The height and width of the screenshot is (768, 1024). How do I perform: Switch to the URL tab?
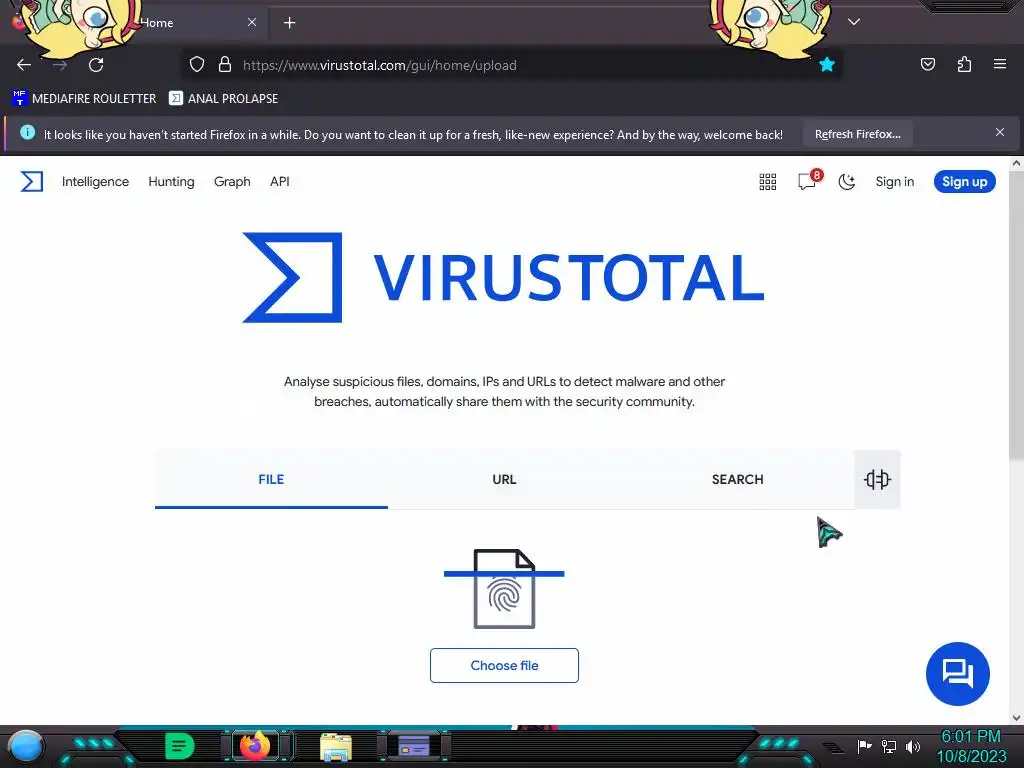504,479
